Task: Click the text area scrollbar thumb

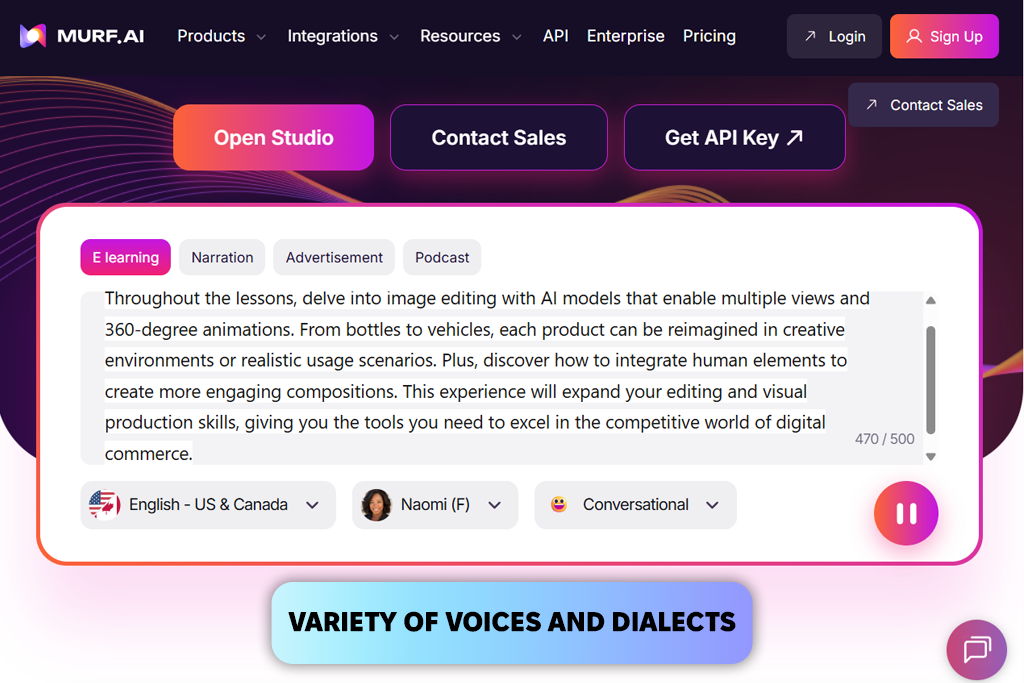Action: click(x=931, y=378)
